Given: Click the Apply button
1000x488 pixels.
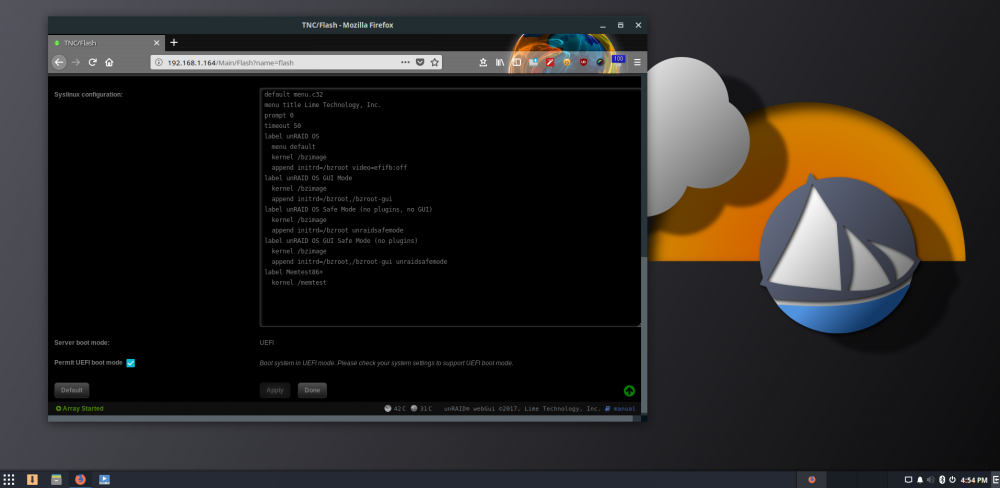Looking at the screenshot, I should pos(275,390).
